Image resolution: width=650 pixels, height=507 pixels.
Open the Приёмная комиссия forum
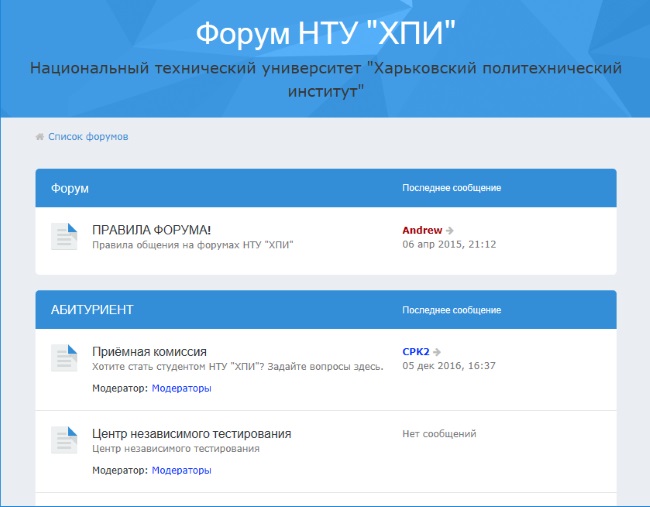click(x=149, y=352)
